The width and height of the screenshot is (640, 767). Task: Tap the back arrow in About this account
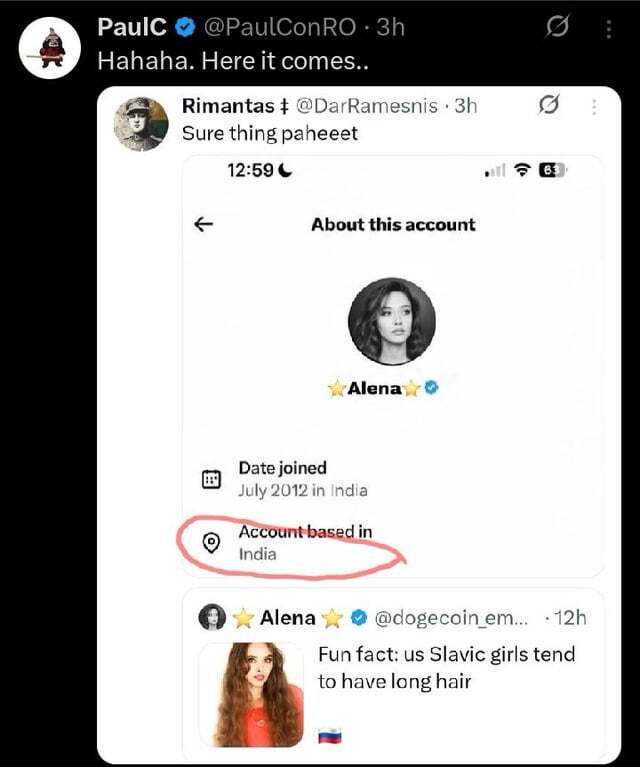point(204,225)
